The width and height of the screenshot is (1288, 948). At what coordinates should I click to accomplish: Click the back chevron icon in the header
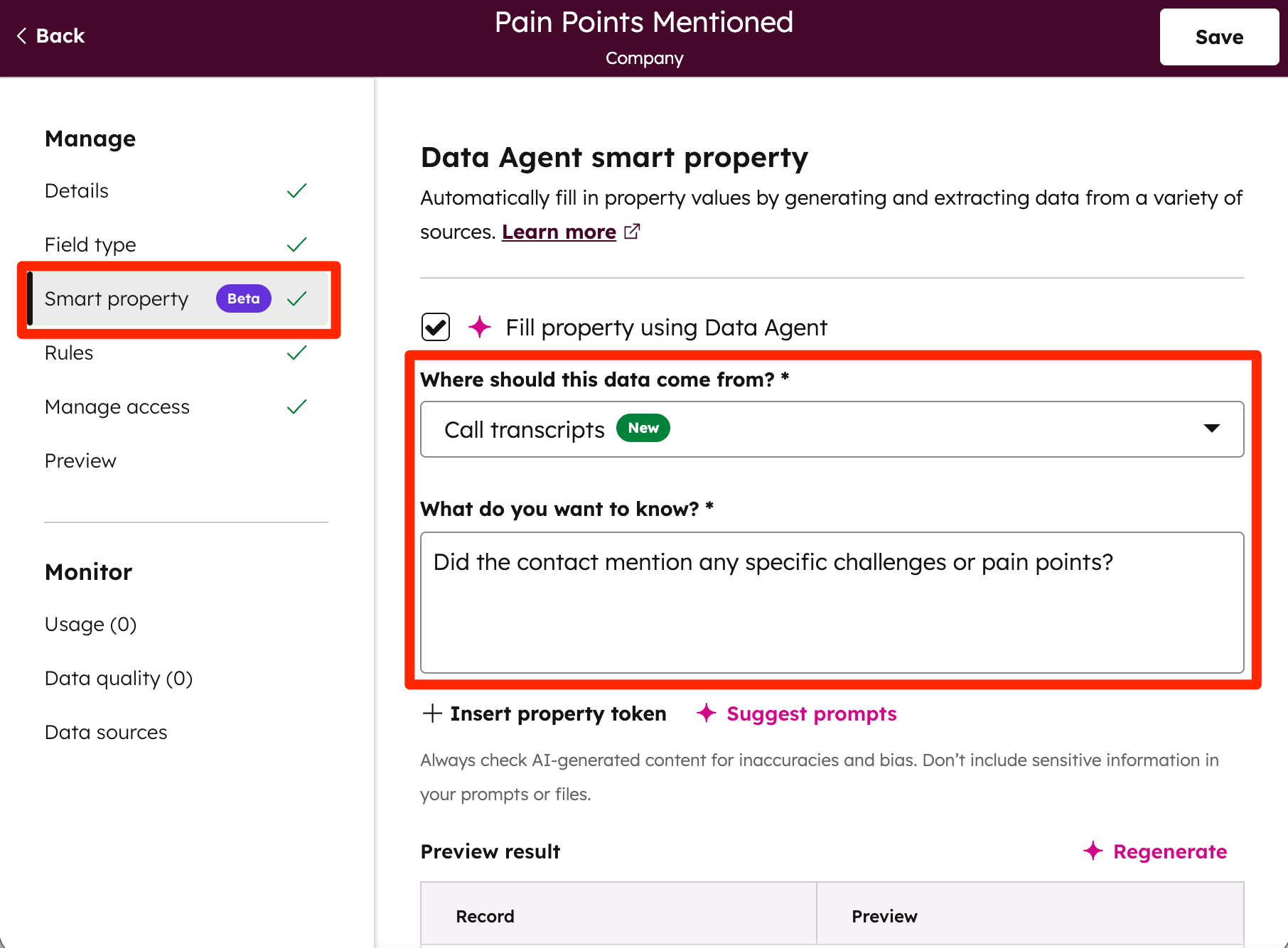click(x=21, y=35)
